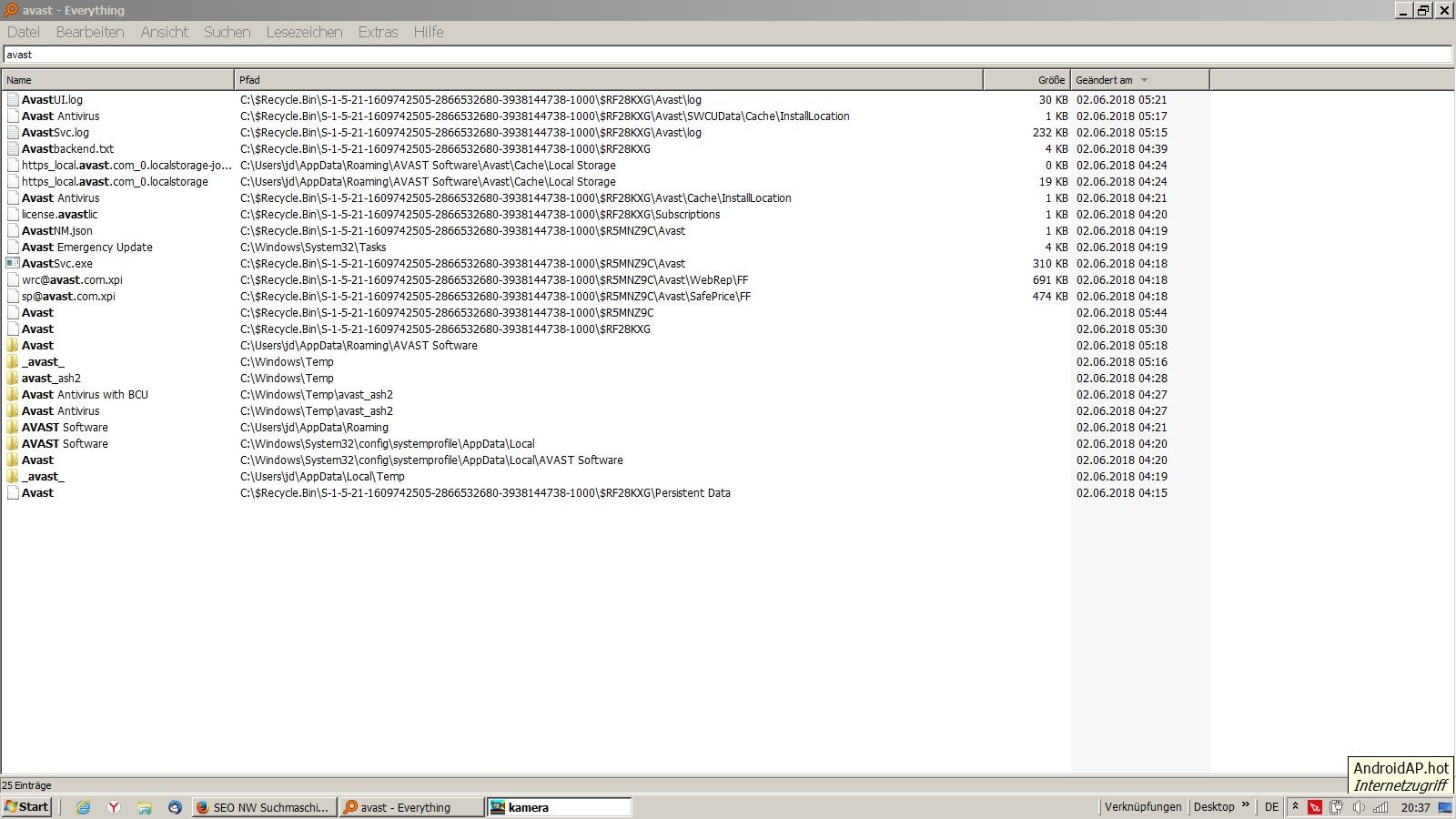This screenshot has width=1456, height=819.
Task: Select the Avast Emergency Update entry
Action: pyautogui.click(x=87, y=248)
